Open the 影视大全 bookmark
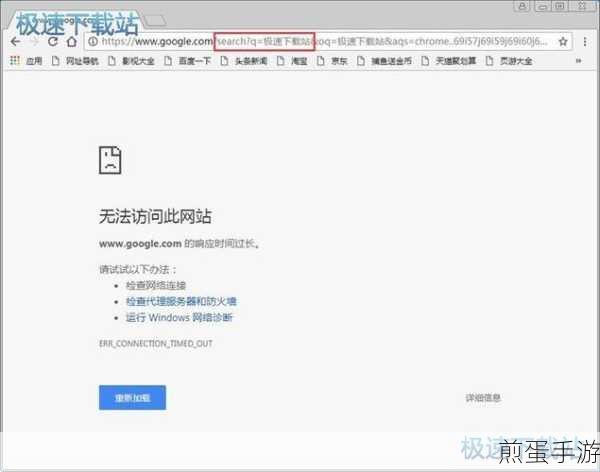Screen dimensions: 600x472 131,60
